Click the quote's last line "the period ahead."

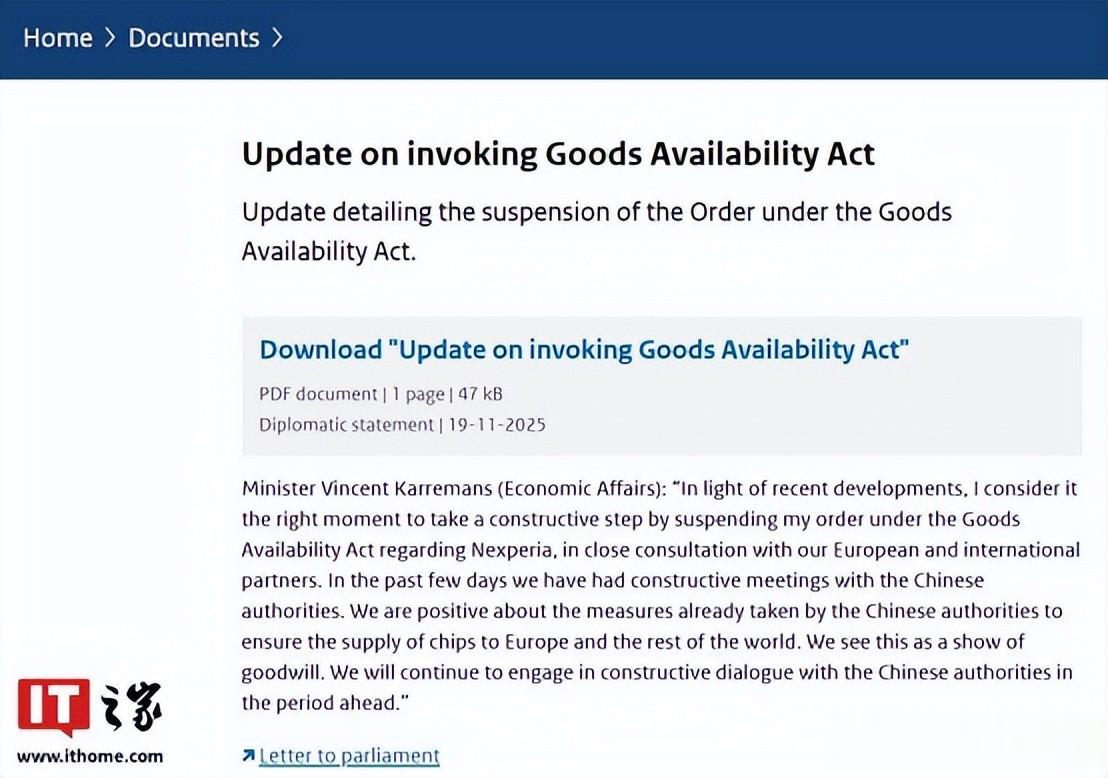click(326, 703)
